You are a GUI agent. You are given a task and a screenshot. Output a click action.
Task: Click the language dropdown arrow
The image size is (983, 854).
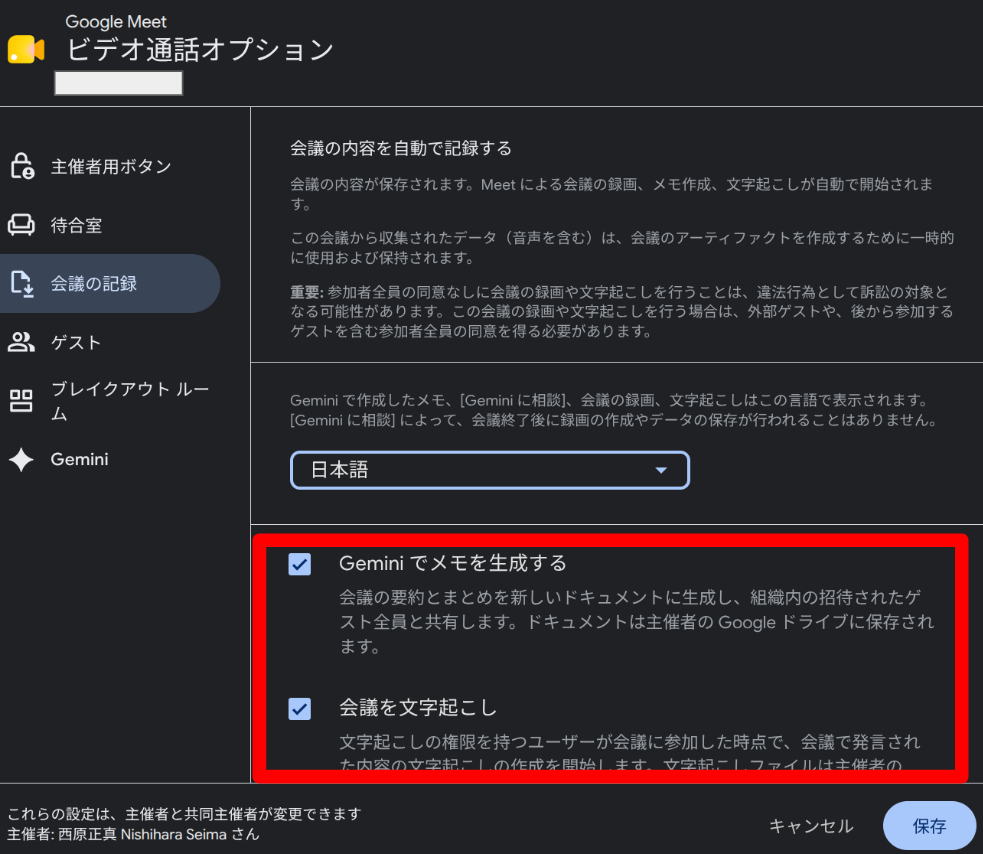tap(661, 470)
